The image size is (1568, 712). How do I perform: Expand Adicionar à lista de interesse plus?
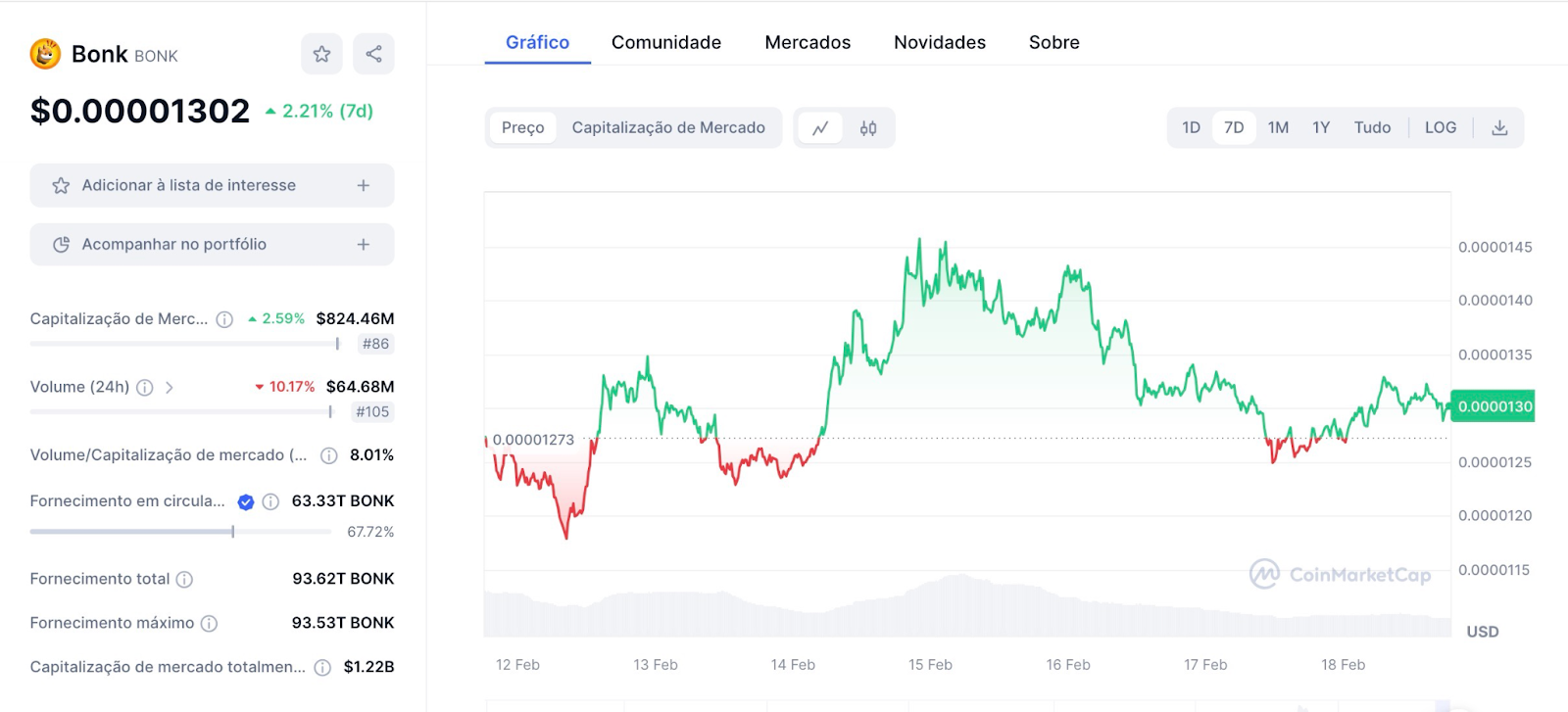click(x=364, y=185)
